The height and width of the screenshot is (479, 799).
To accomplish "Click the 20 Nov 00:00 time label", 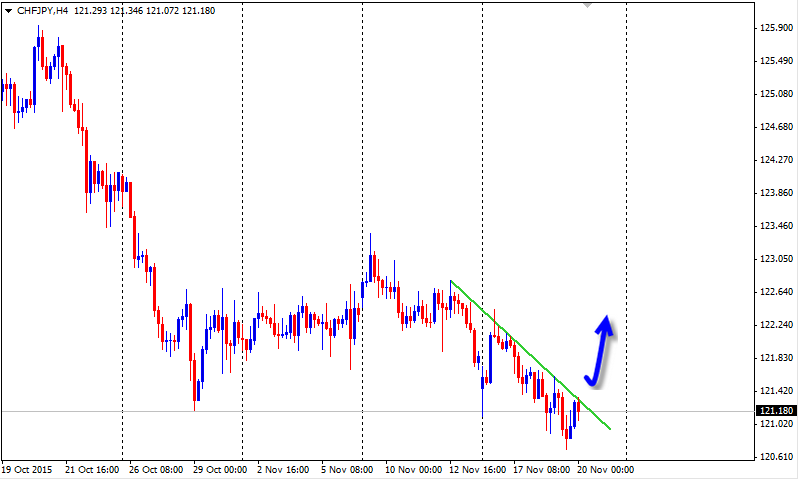I will coord(605,470).
